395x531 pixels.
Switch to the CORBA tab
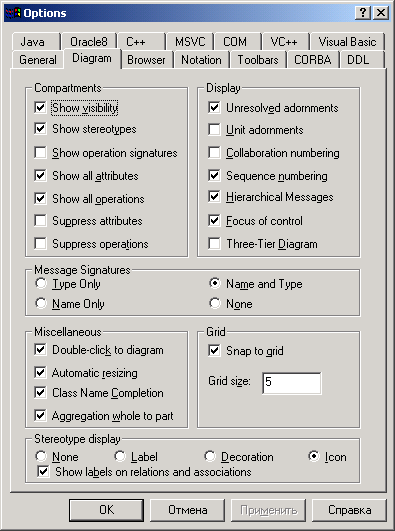click(x=312, y=60)
